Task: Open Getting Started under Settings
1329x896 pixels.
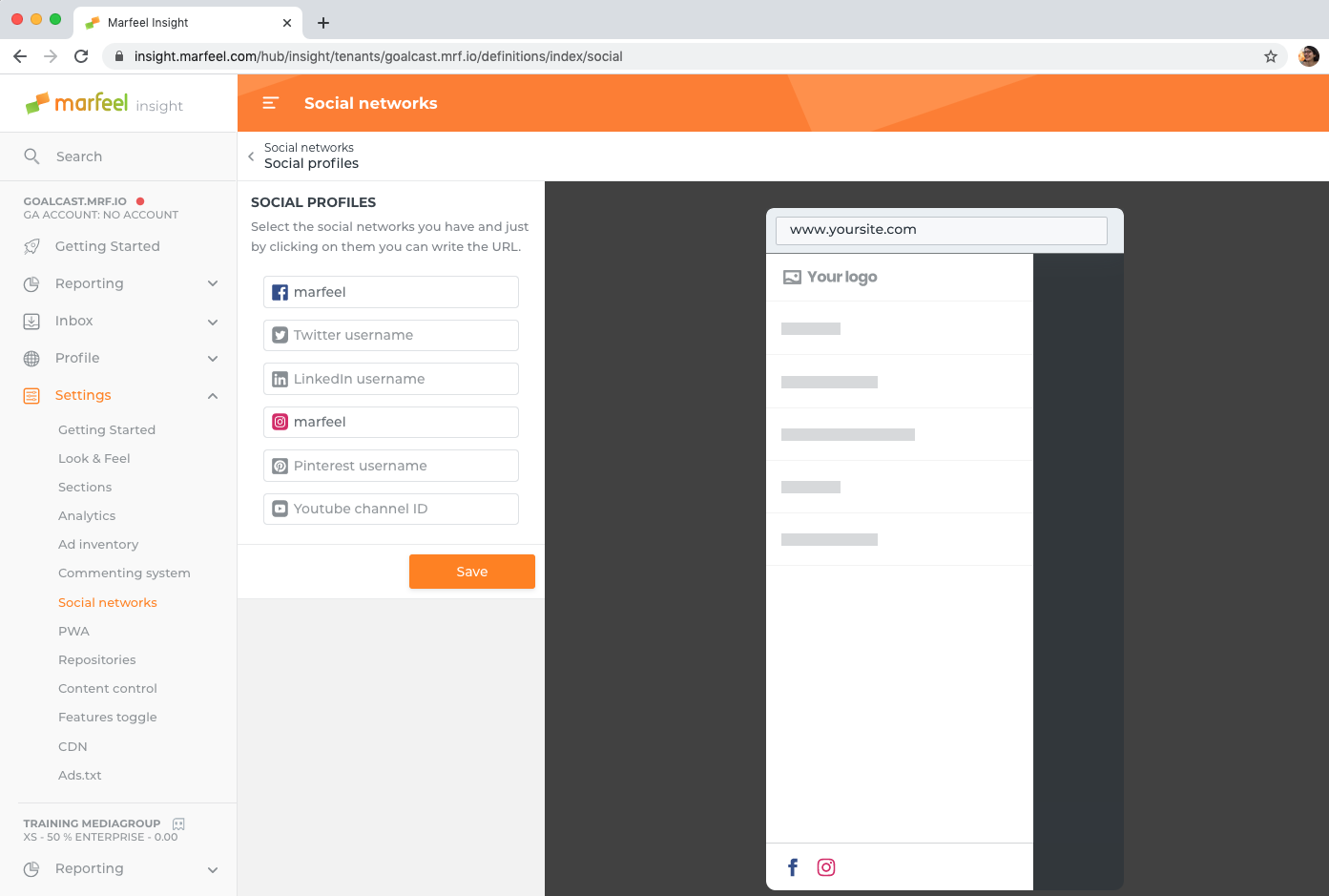Action: click(x=107, y=430)
